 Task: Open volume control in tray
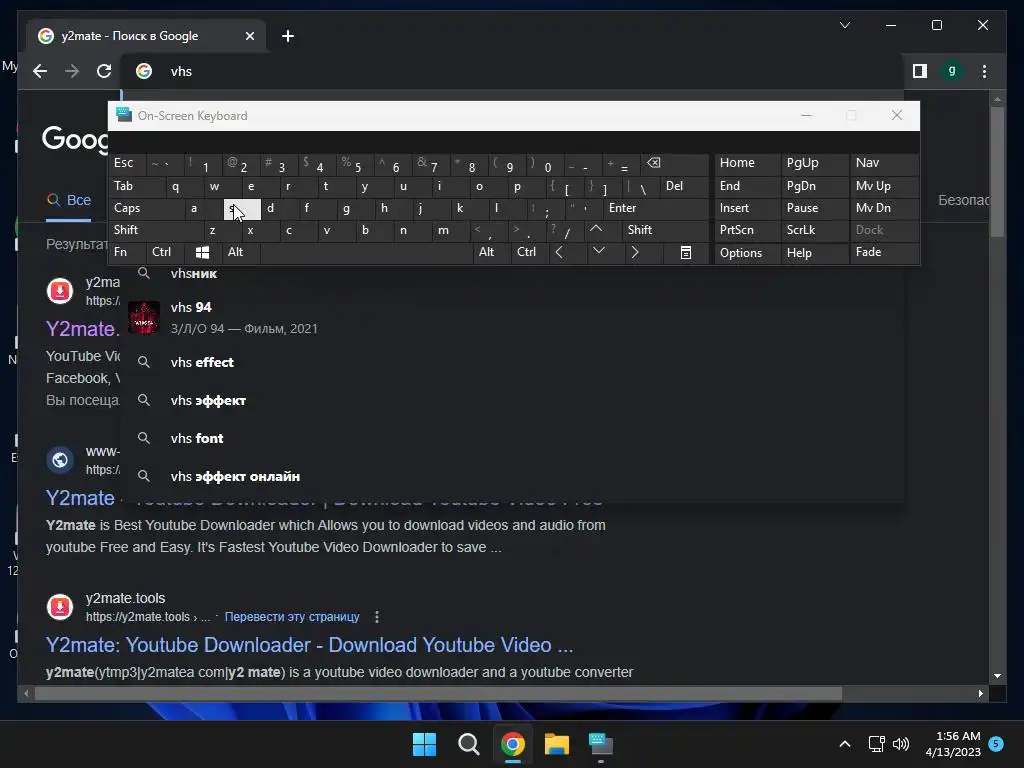(901, 744)
